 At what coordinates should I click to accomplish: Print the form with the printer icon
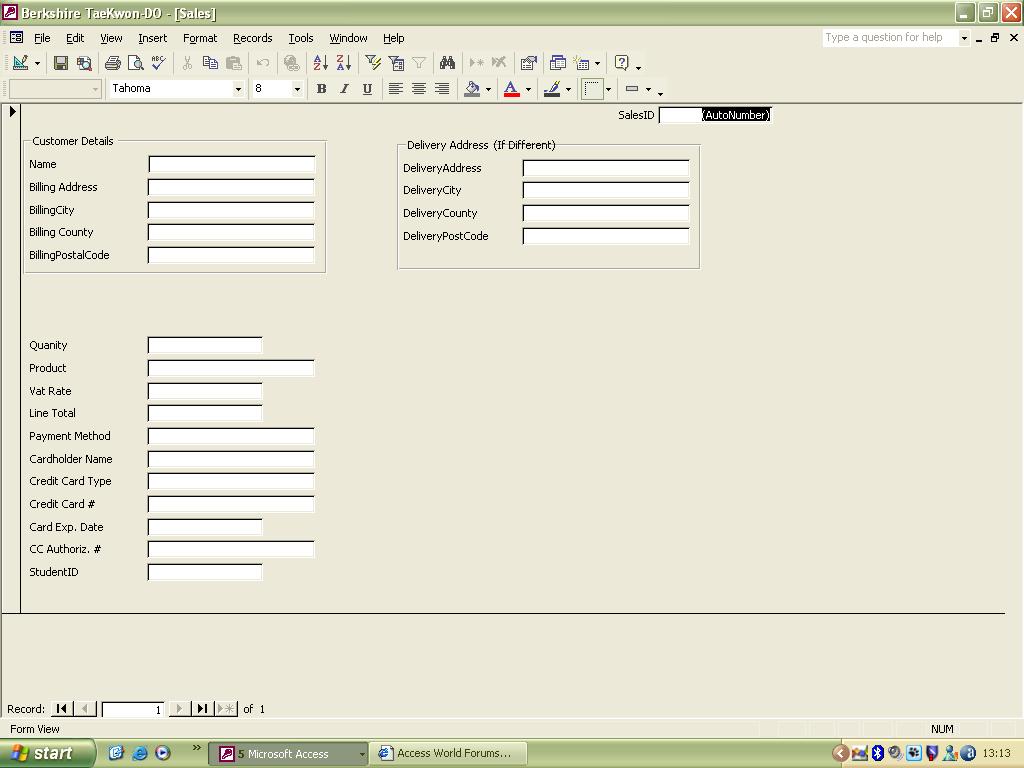pyautogui.click(x=112, y=63)
